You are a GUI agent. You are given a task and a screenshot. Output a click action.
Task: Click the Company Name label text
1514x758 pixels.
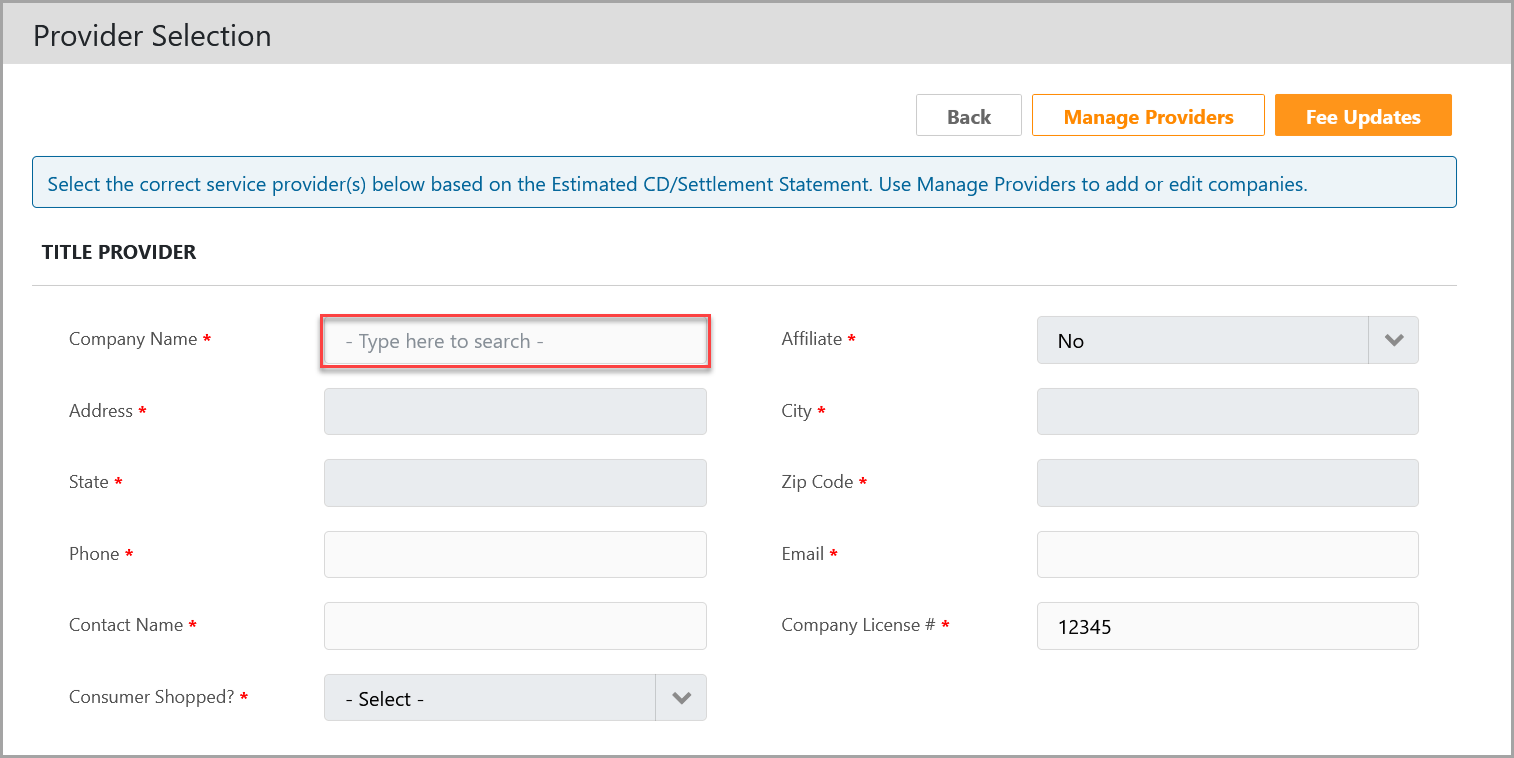click(133, 339)
